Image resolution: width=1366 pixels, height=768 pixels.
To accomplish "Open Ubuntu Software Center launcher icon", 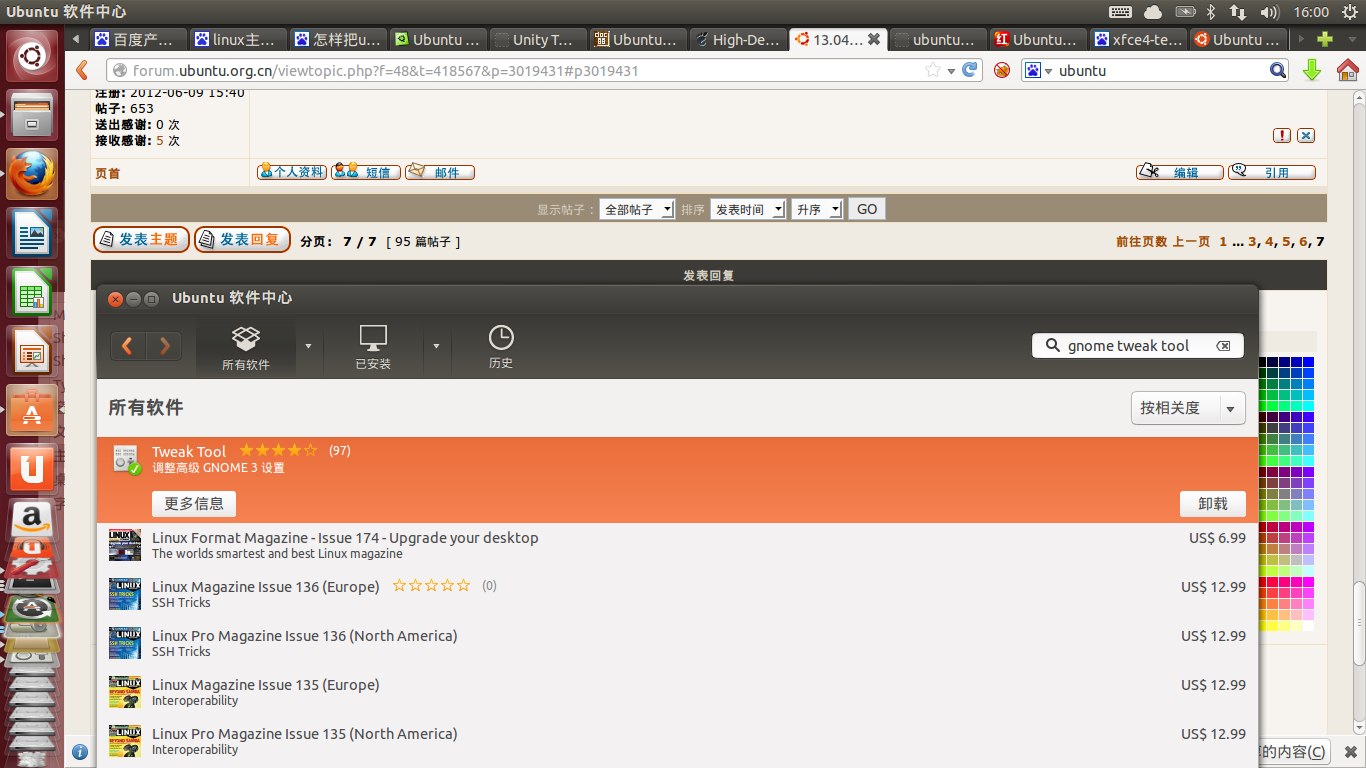I will click(32, 409).
